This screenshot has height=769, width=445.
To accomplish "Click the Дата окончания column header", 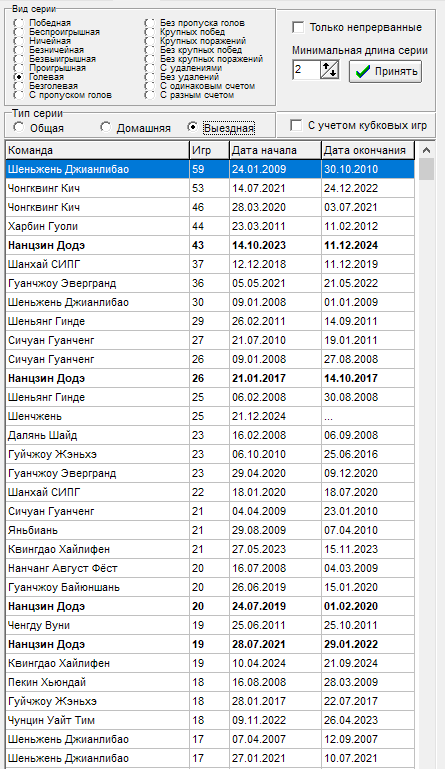I will 368,150.
